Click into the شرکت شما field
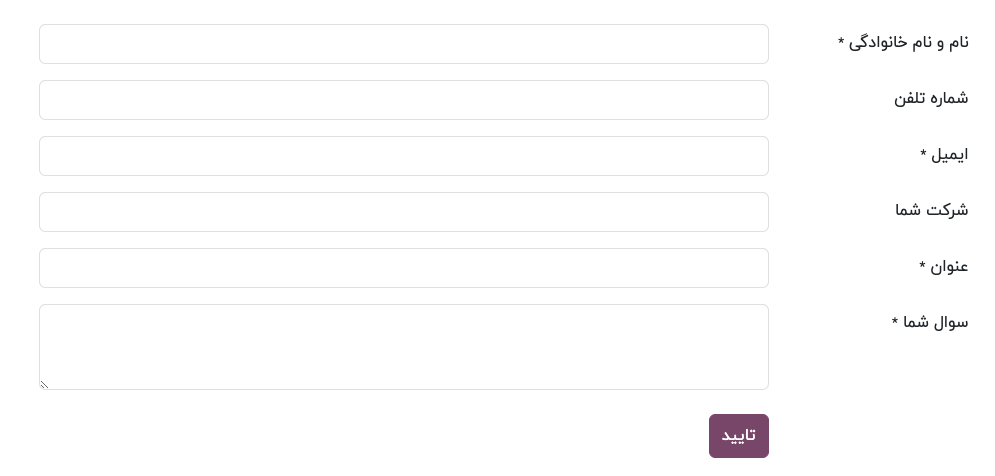Image resolution: width=995 pixels, height=476 pixels. point(403,212)
